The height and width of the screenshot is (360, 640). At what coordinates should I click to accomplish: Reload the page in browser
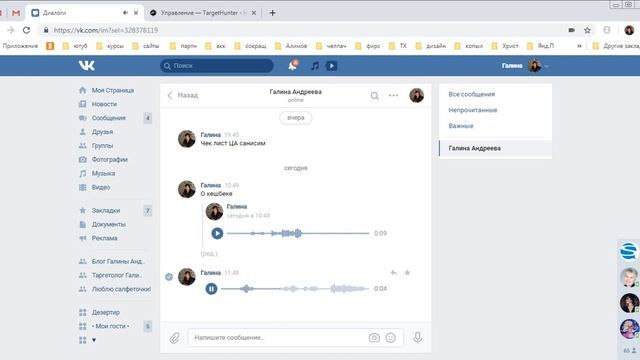[26, 30]
